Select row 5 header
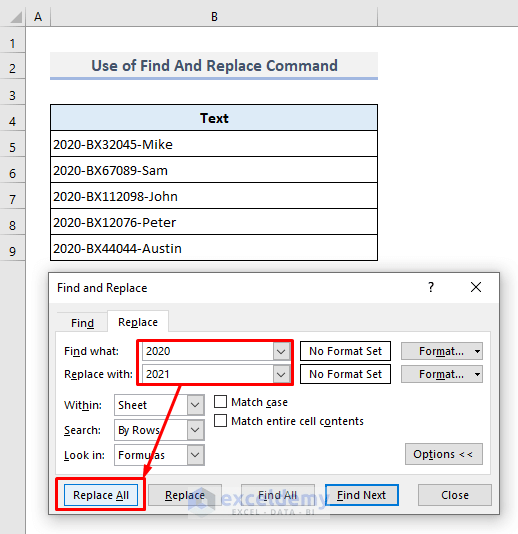Image resolution: width=518 pixels, height=534 pixels. click(x=13, y=144)
